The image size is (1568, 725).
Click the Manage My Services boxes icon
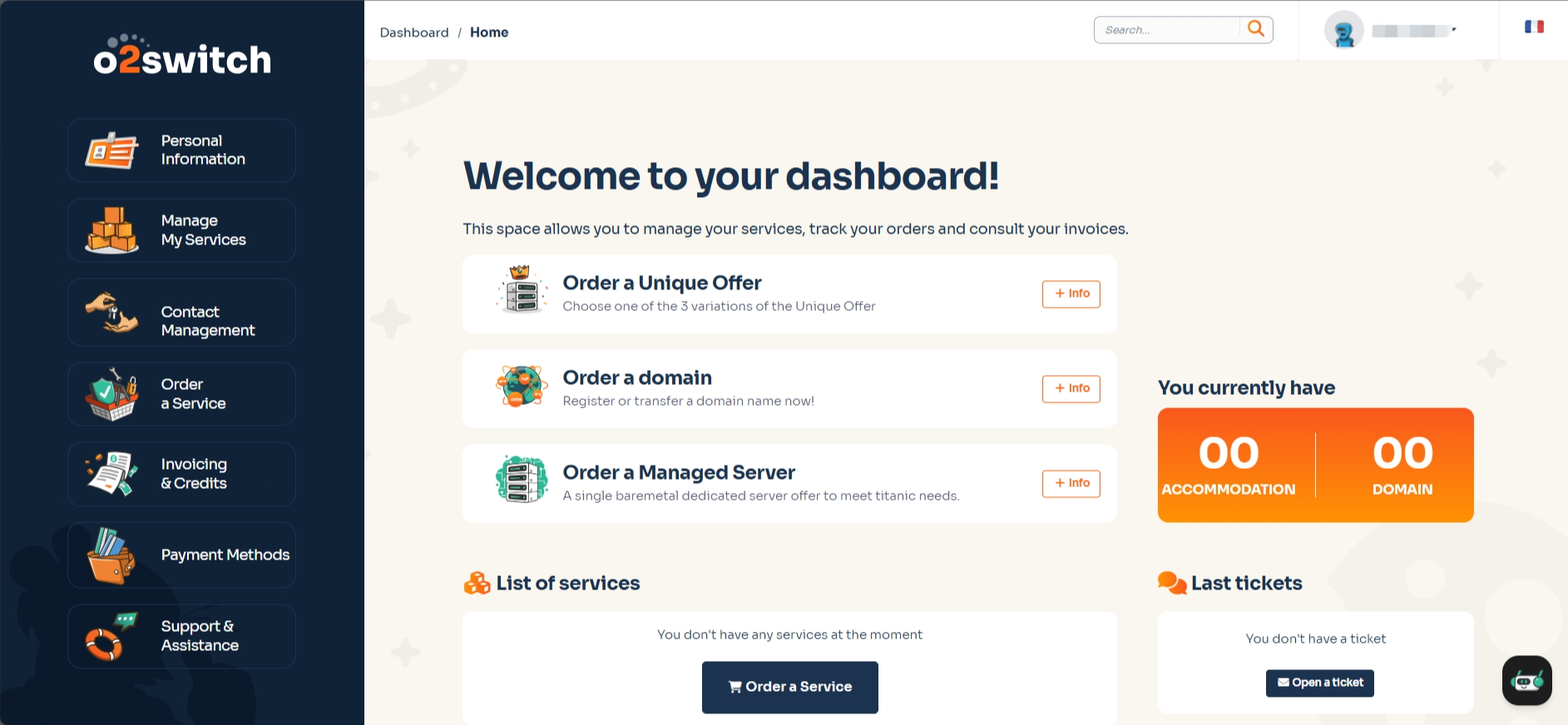(111, 230)
